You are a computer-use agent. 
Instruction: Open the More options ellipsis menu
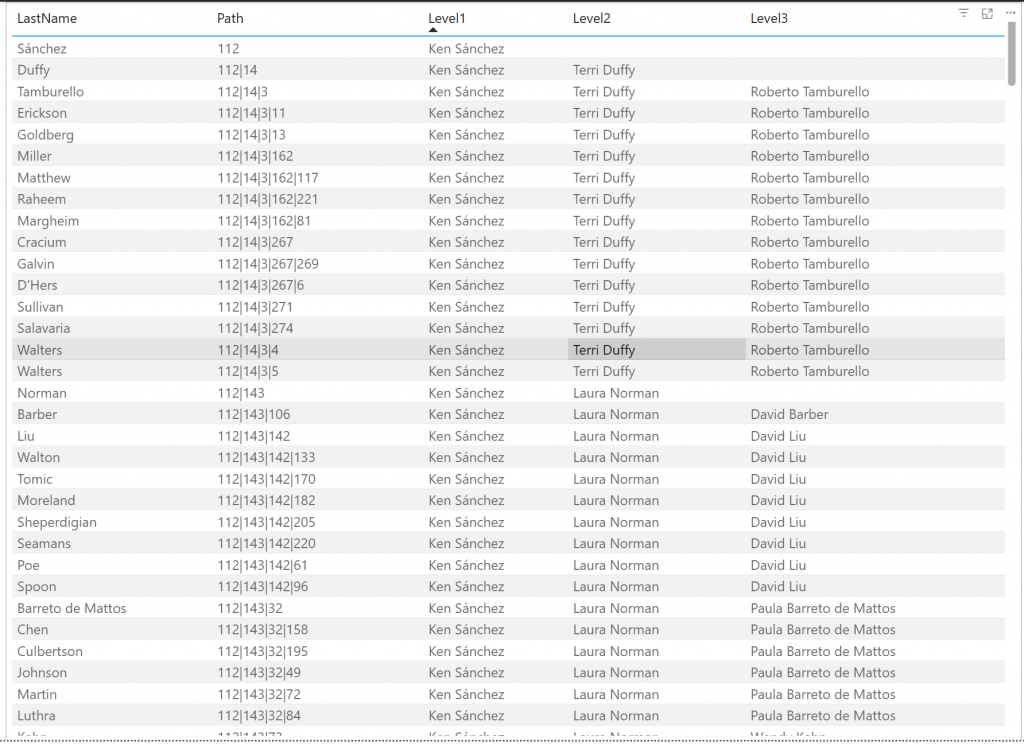1010,13
